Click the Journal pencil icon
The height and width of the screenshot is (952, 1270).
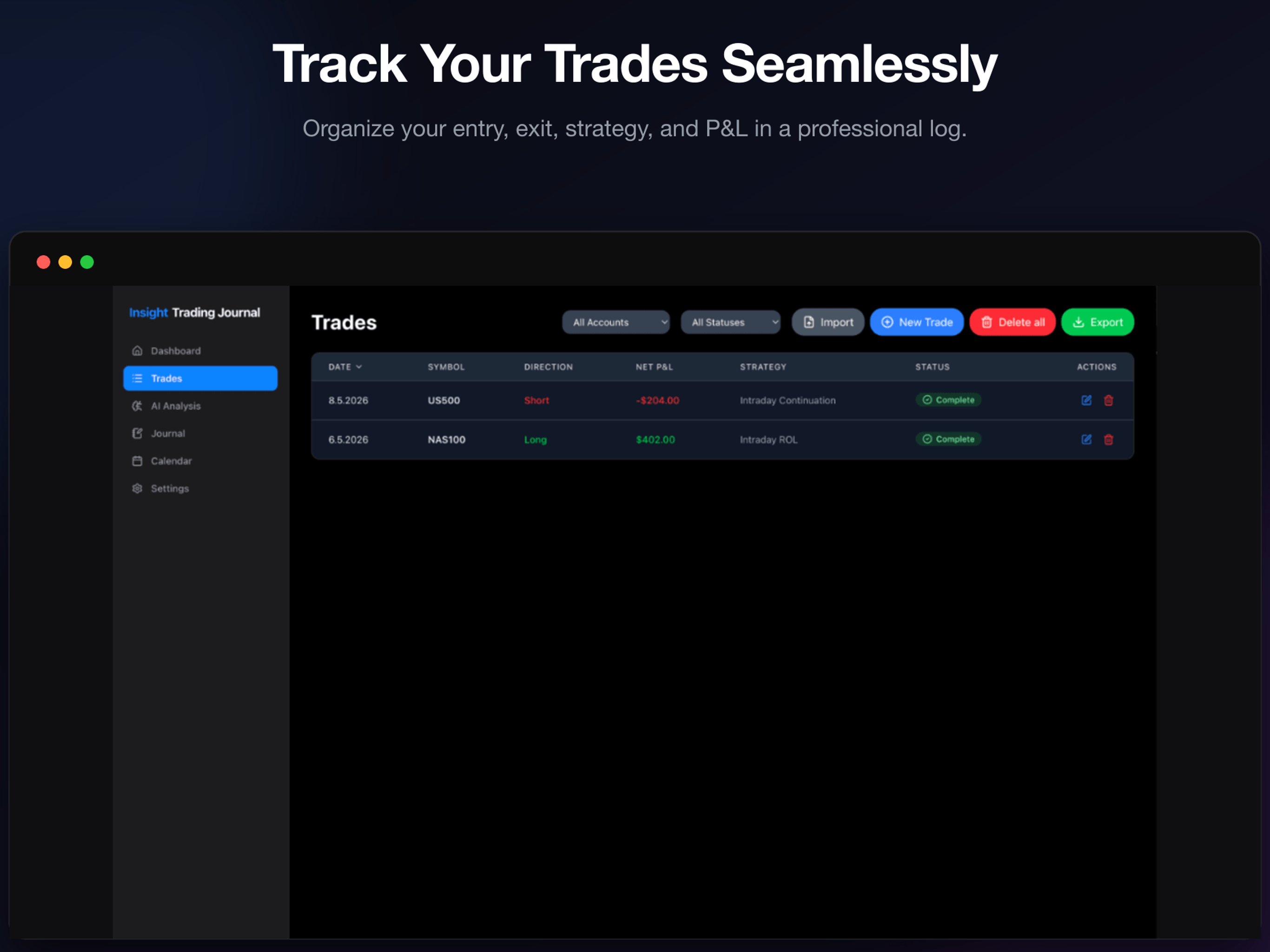pos(137,434)
